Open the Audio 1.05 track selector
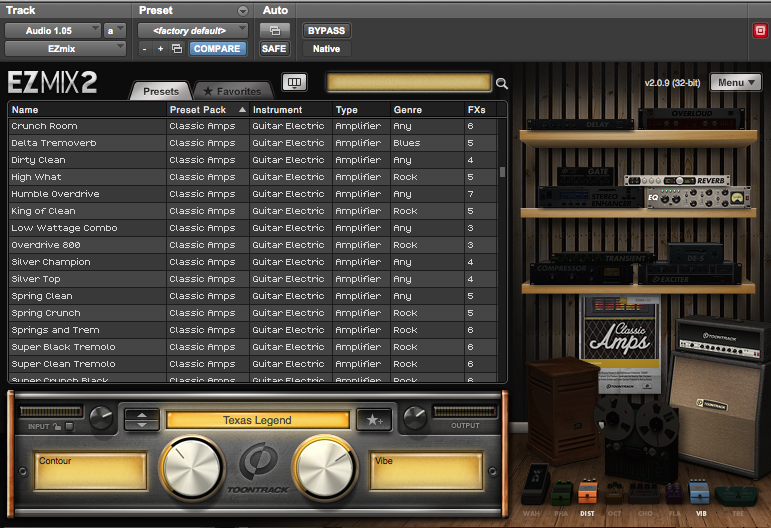 [53, 31]
